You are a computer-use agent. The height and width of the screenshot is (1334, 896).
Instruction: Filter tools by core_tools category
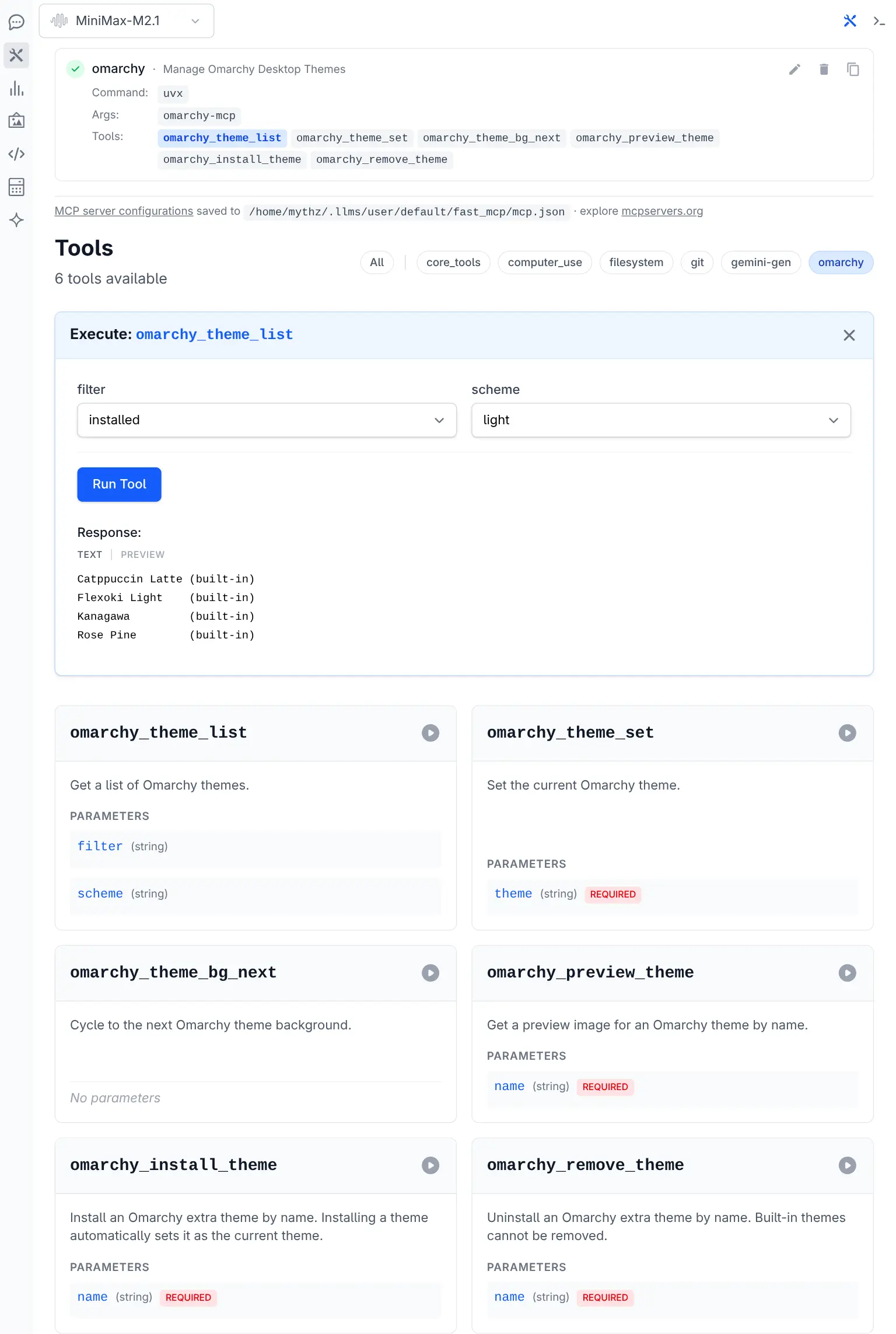coord(453,263)
